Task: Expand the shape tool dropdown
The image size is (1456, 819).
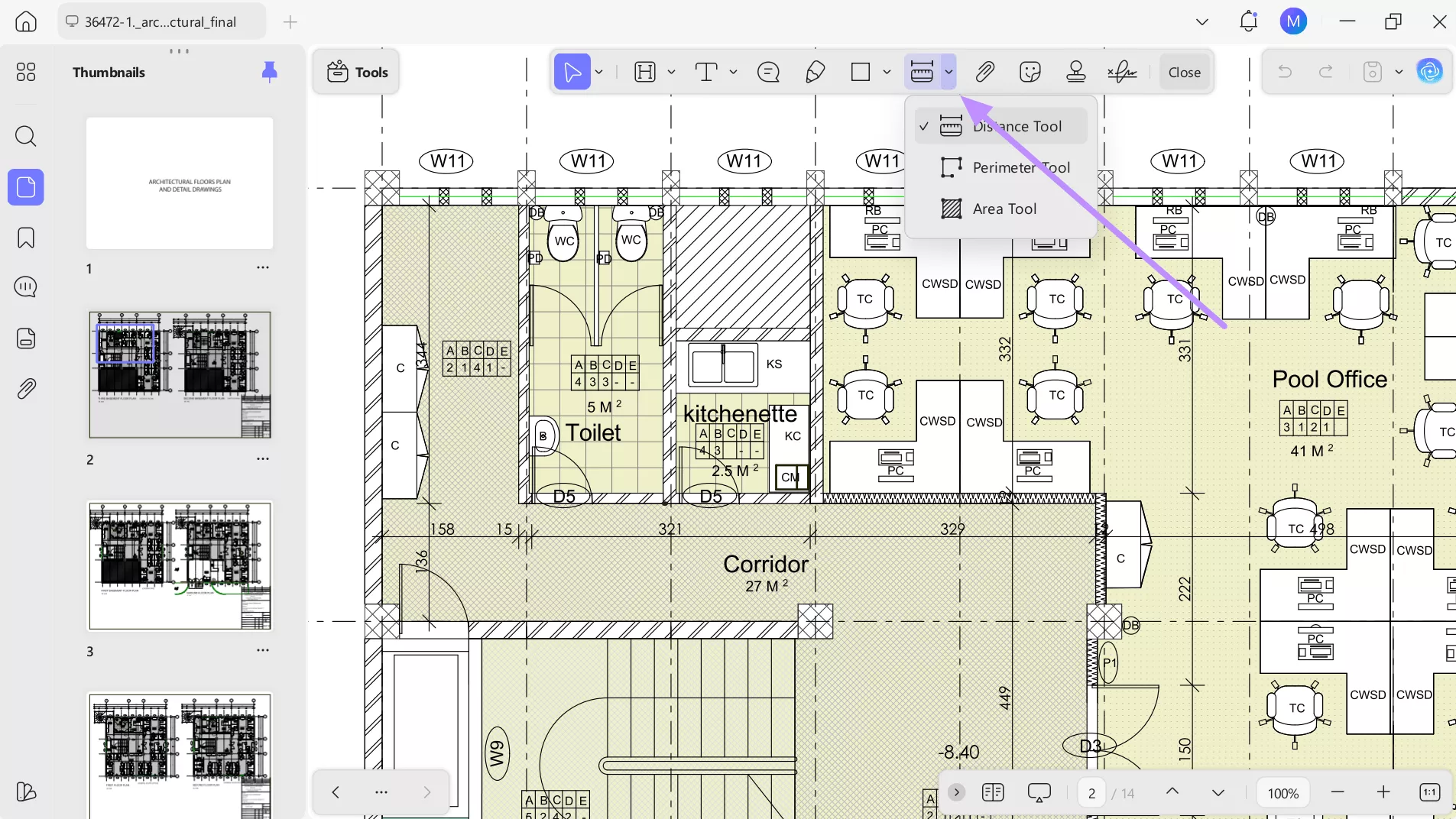Action: click(887, 73)
